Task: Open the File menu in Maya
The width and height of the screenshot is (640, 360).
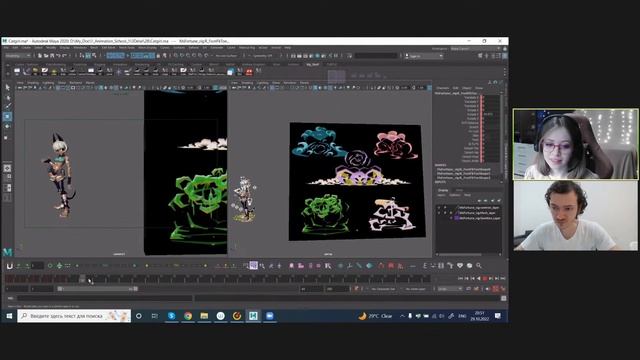Action: 6,48
